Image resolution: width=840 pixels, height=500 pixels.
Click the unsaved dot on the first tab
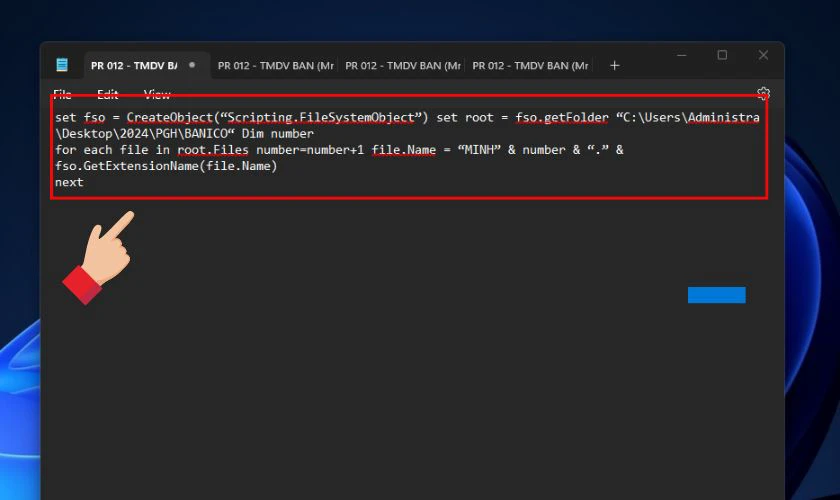[x=192, y=65]
